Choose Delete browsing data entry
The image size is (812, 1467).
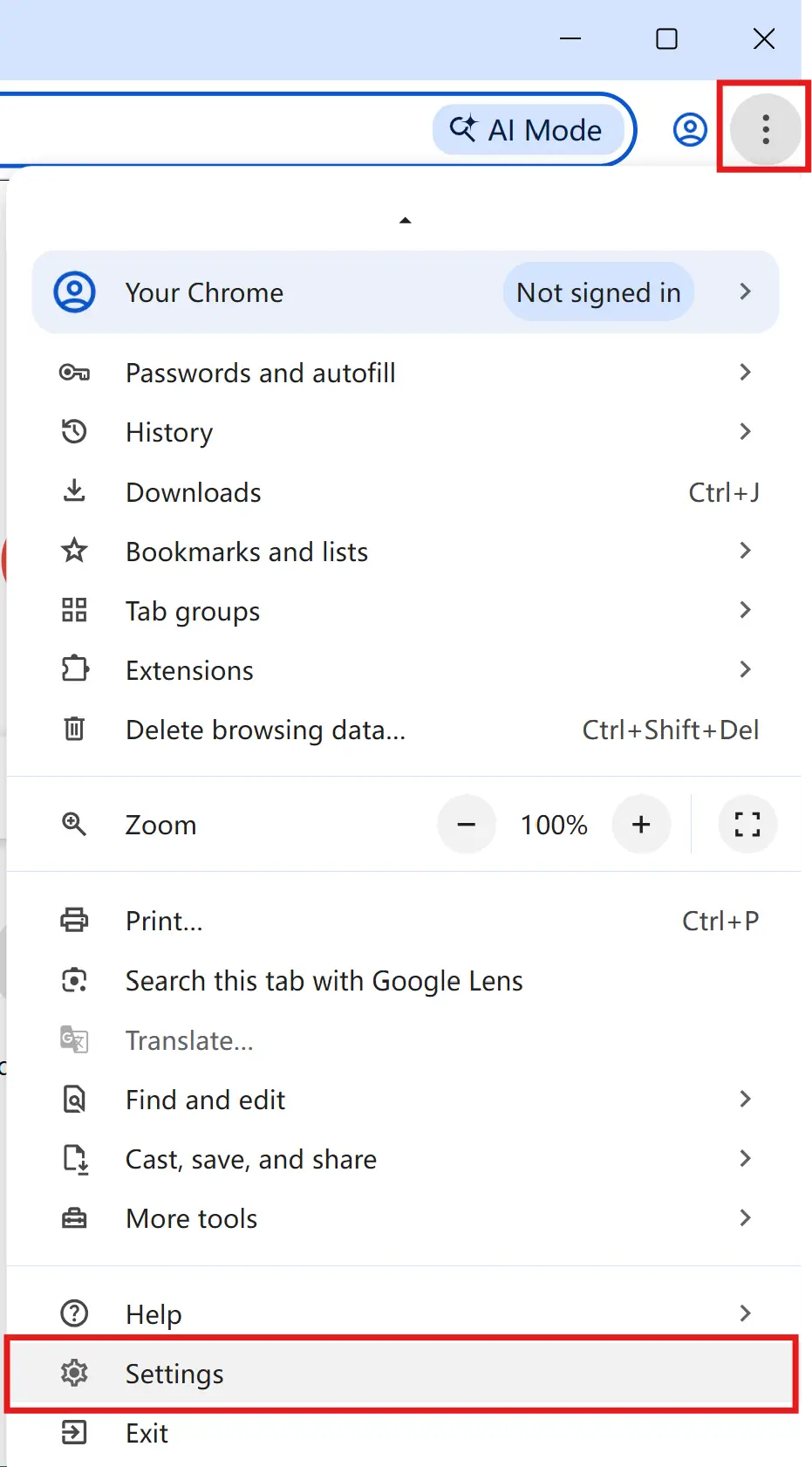(405, 730)
